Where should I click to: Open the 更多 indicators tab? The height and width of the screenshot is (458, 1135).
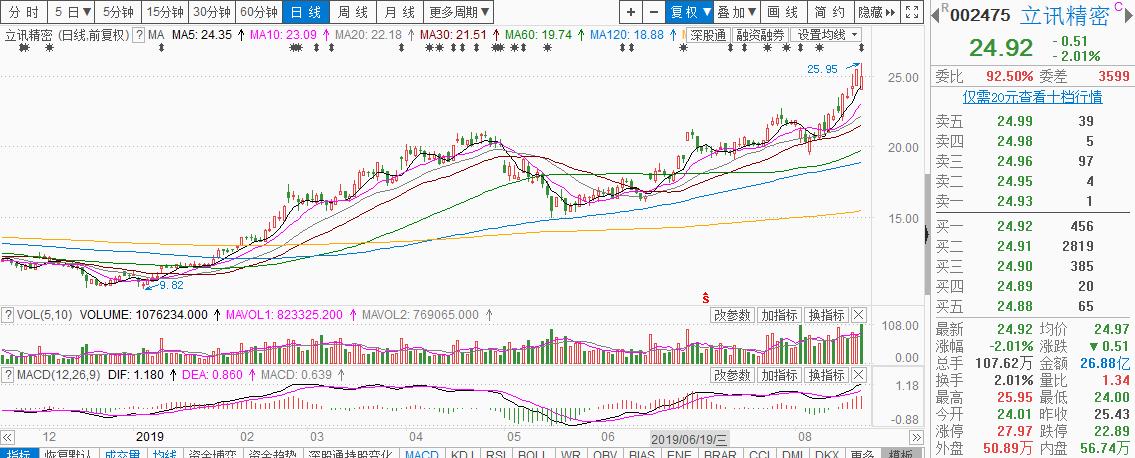point(863,453)
